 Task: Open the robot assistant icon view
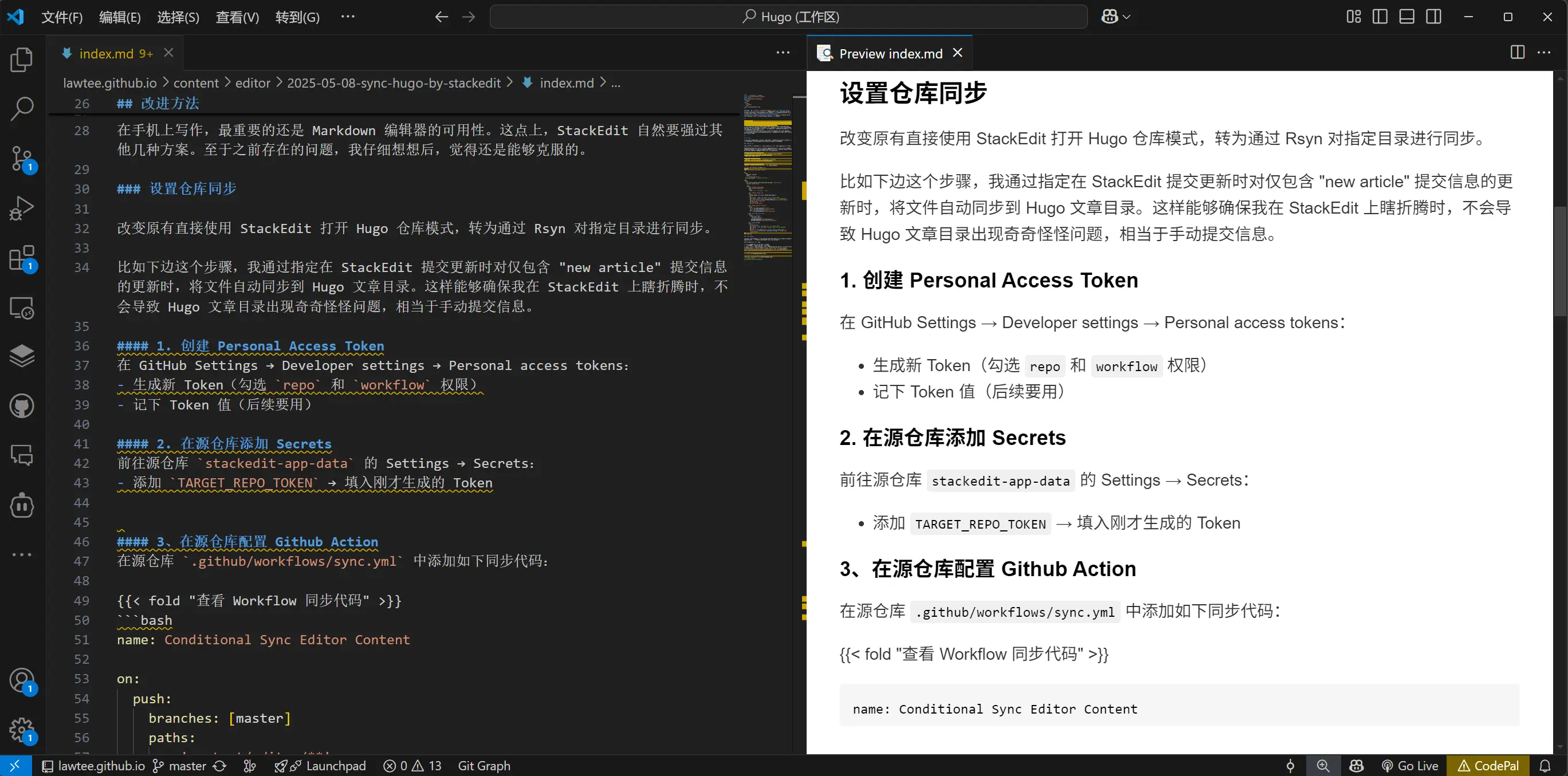(x=22, y=505)
